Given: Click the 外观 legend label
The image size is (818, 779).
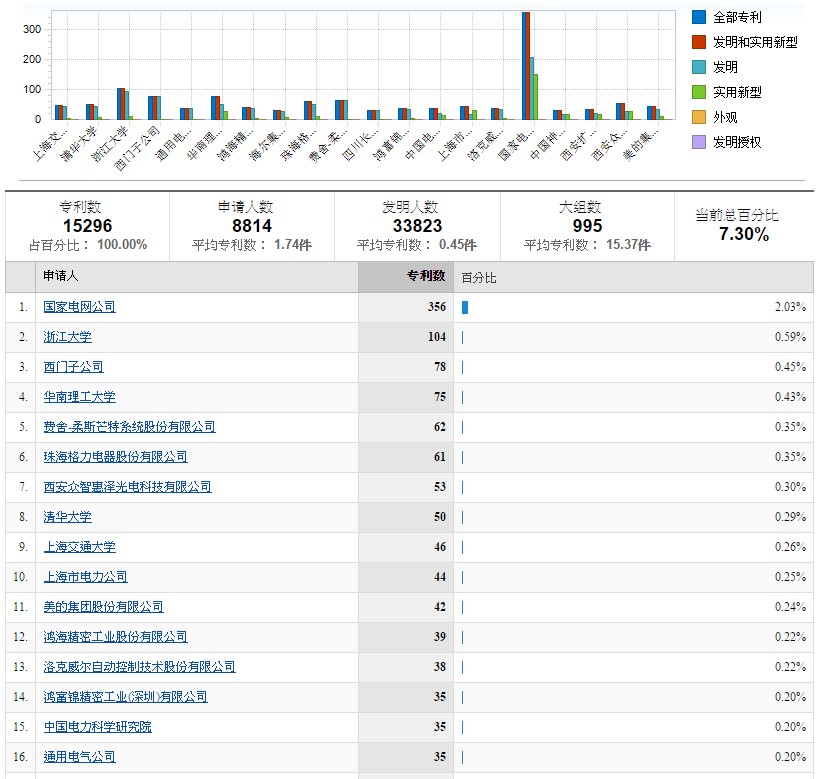Looking at the screenshot, I should coord(725,117).
